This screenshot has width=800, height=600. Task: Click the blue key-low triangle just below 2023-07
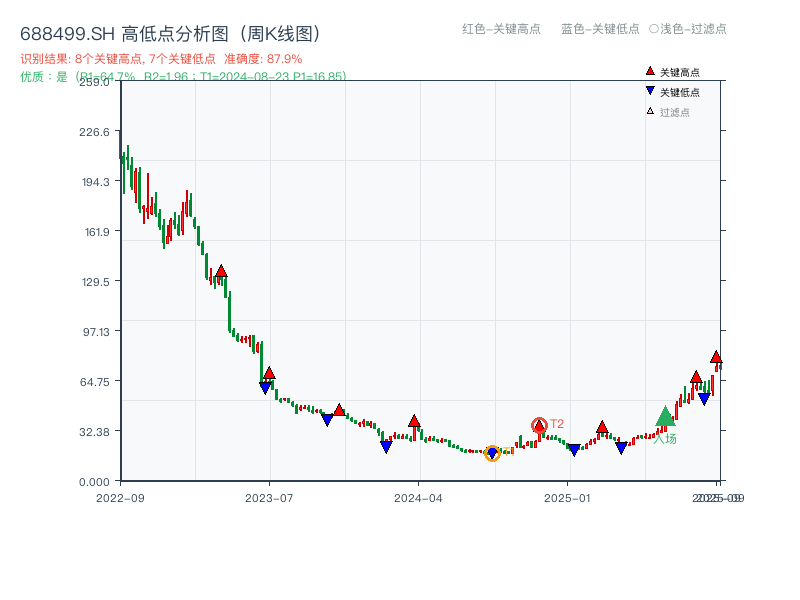pos(264,385)
